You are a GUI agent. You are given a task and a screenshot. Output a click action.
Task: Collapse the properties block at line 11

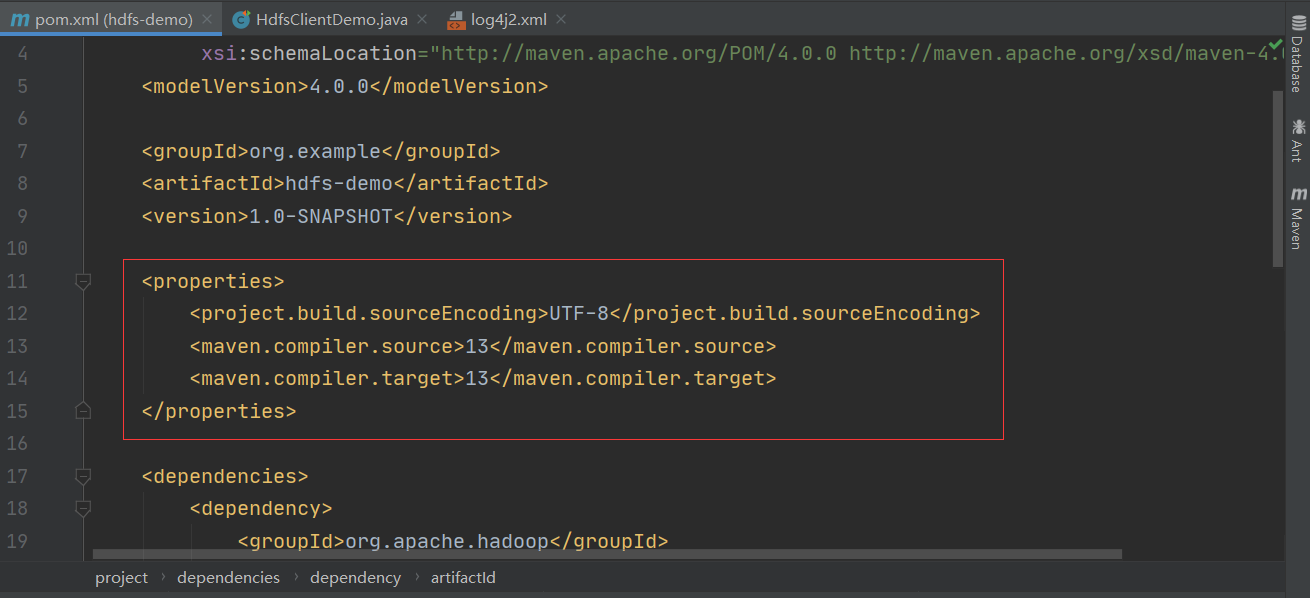tap(83, 282)
